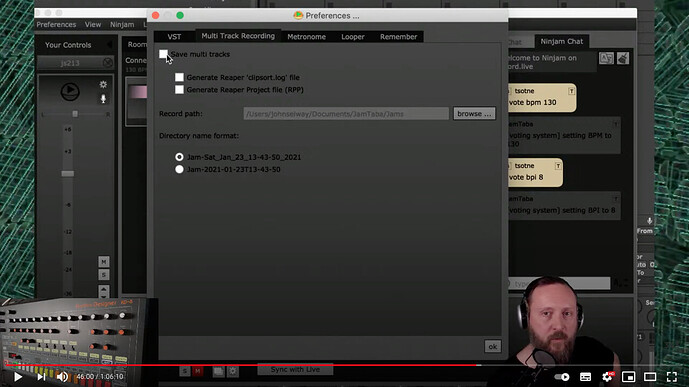The height and width of the screenshot is (387, 689).
Task: Click tsotne's 'vote bpm 130' chat message
Action: [x=542, y=98]
